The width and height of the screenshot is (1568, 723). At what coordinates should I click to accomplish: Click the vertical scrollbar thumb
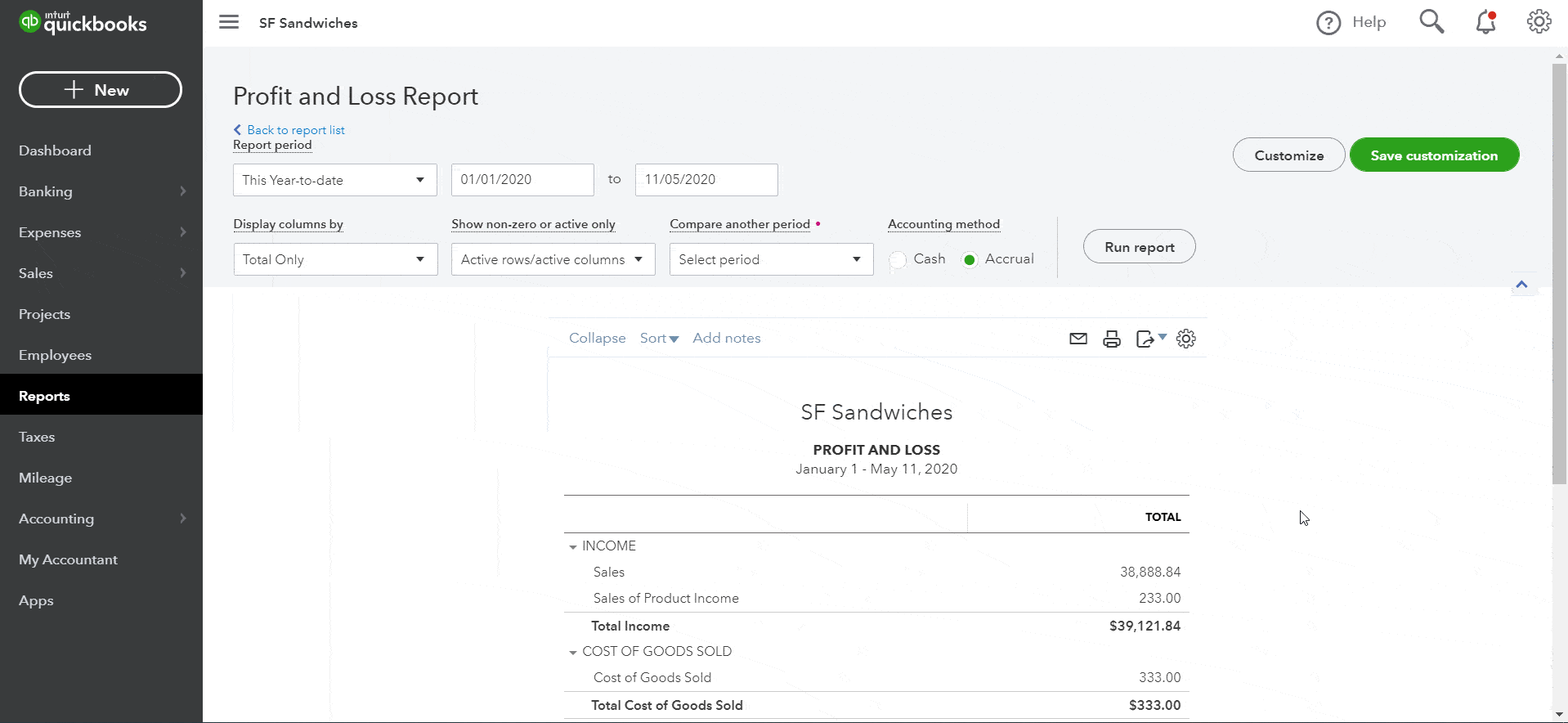coord(1559,274)
